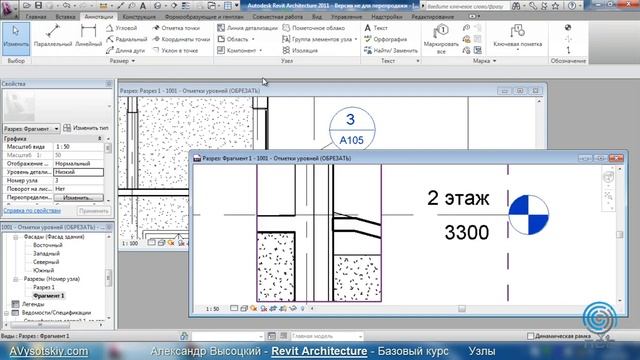Screen dimensions: 640x360
Task: Click the binoculars search icon
Action: tap(516, 6)
